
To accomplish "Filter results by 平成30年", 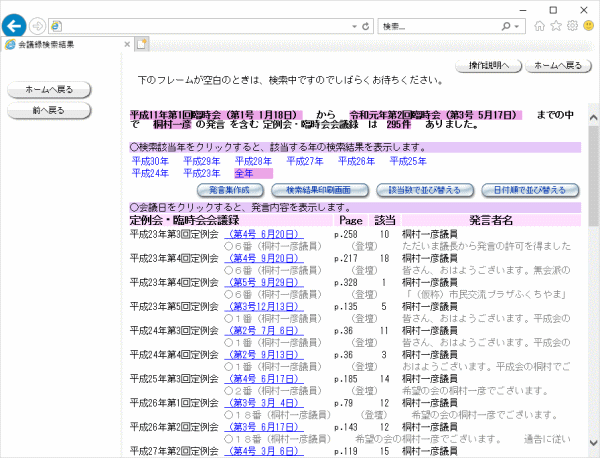I will 150,161.
